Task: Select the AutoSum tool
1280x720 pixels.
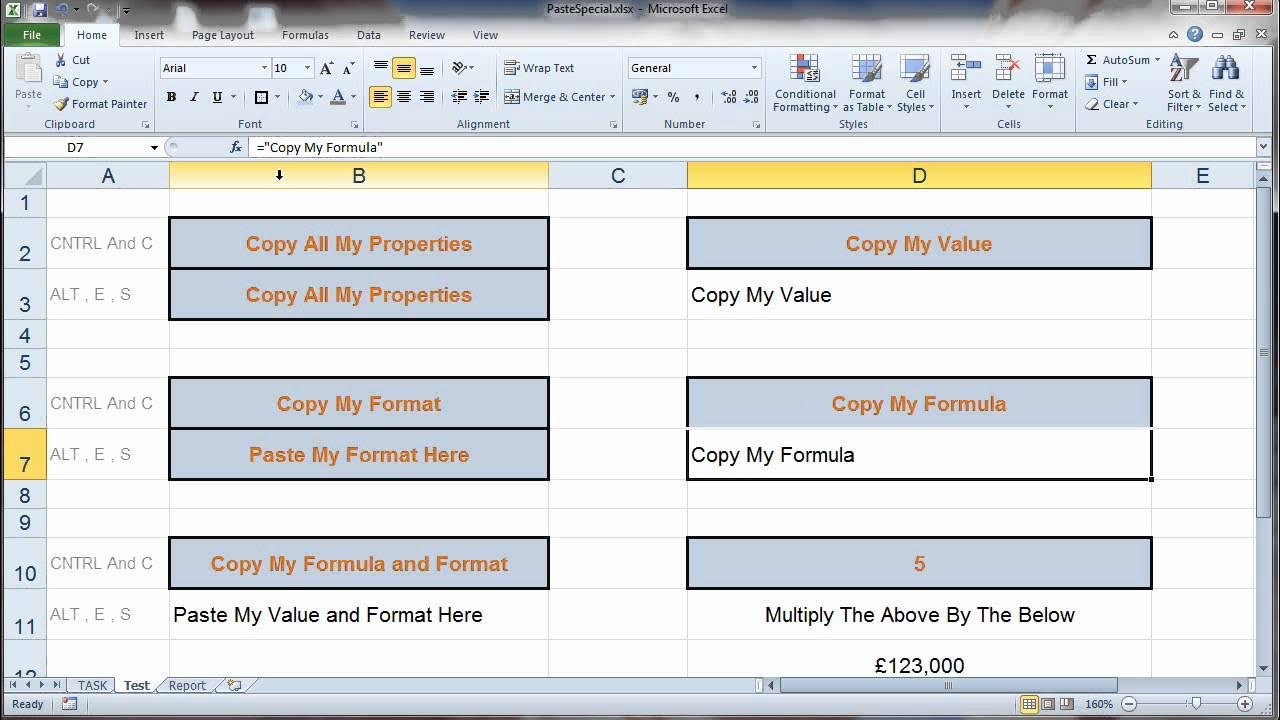Action: (1119, 59)
